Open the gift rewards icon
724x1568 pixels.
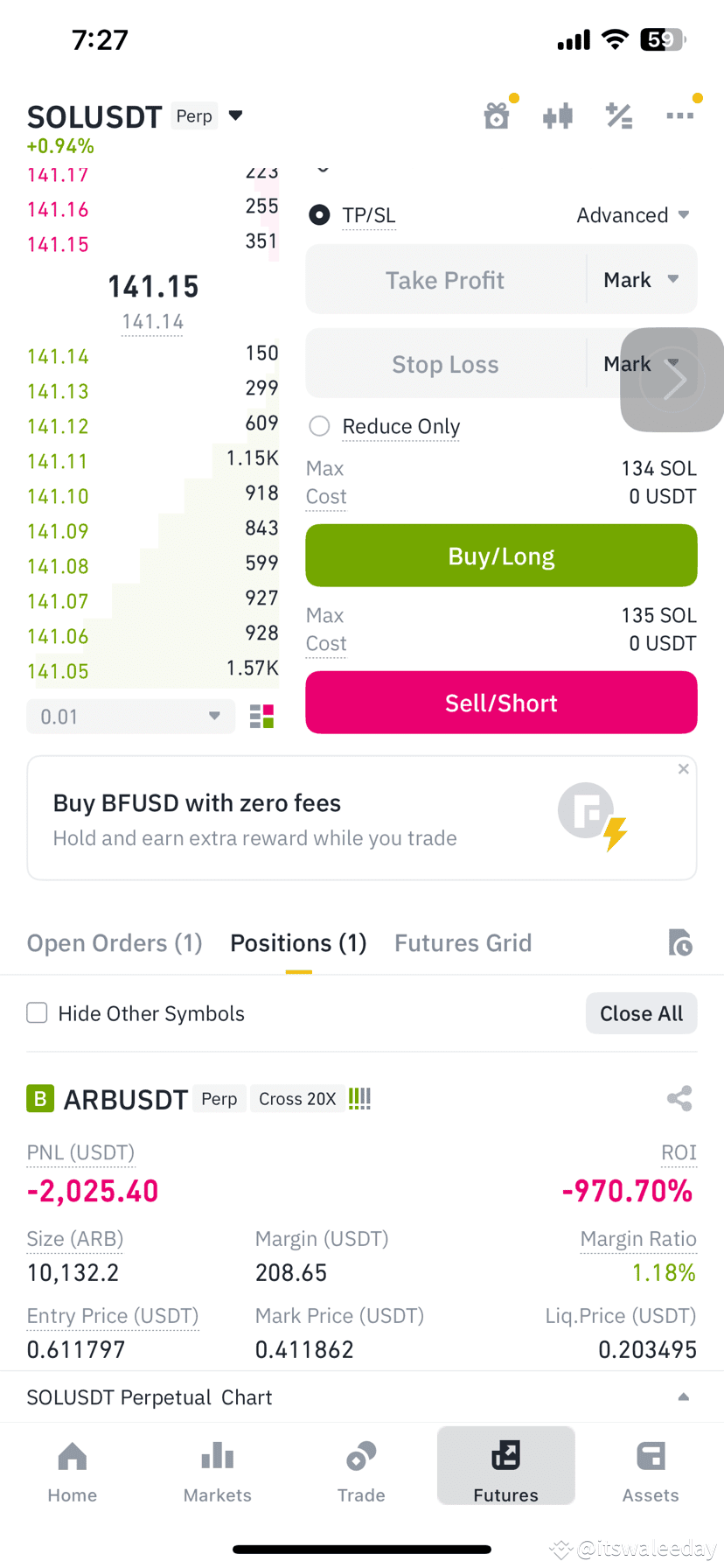point(497,115)
